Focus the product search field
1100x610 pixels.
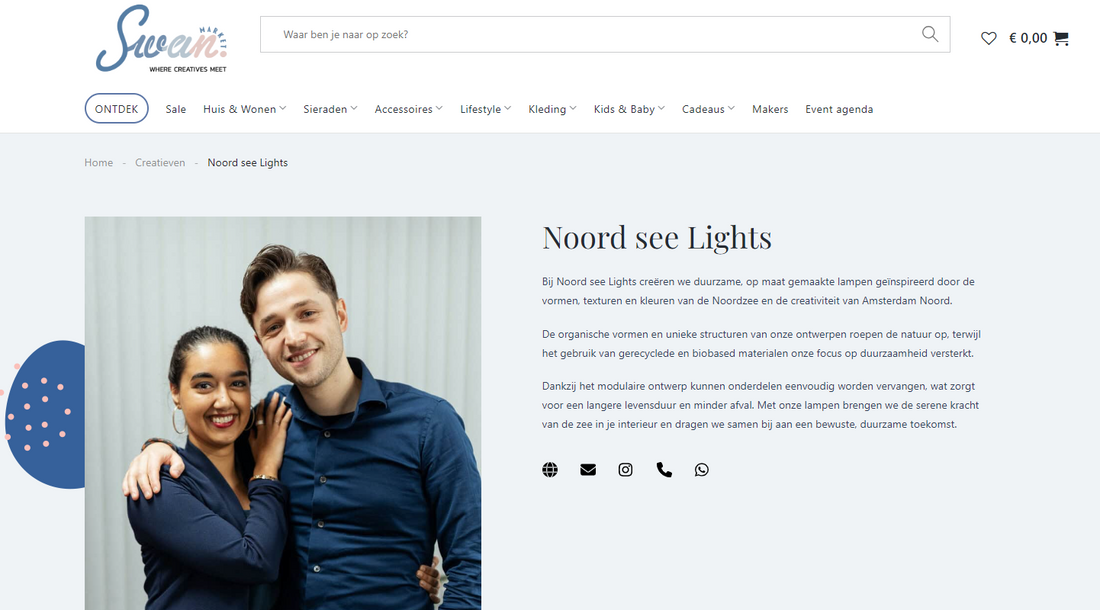589,34
